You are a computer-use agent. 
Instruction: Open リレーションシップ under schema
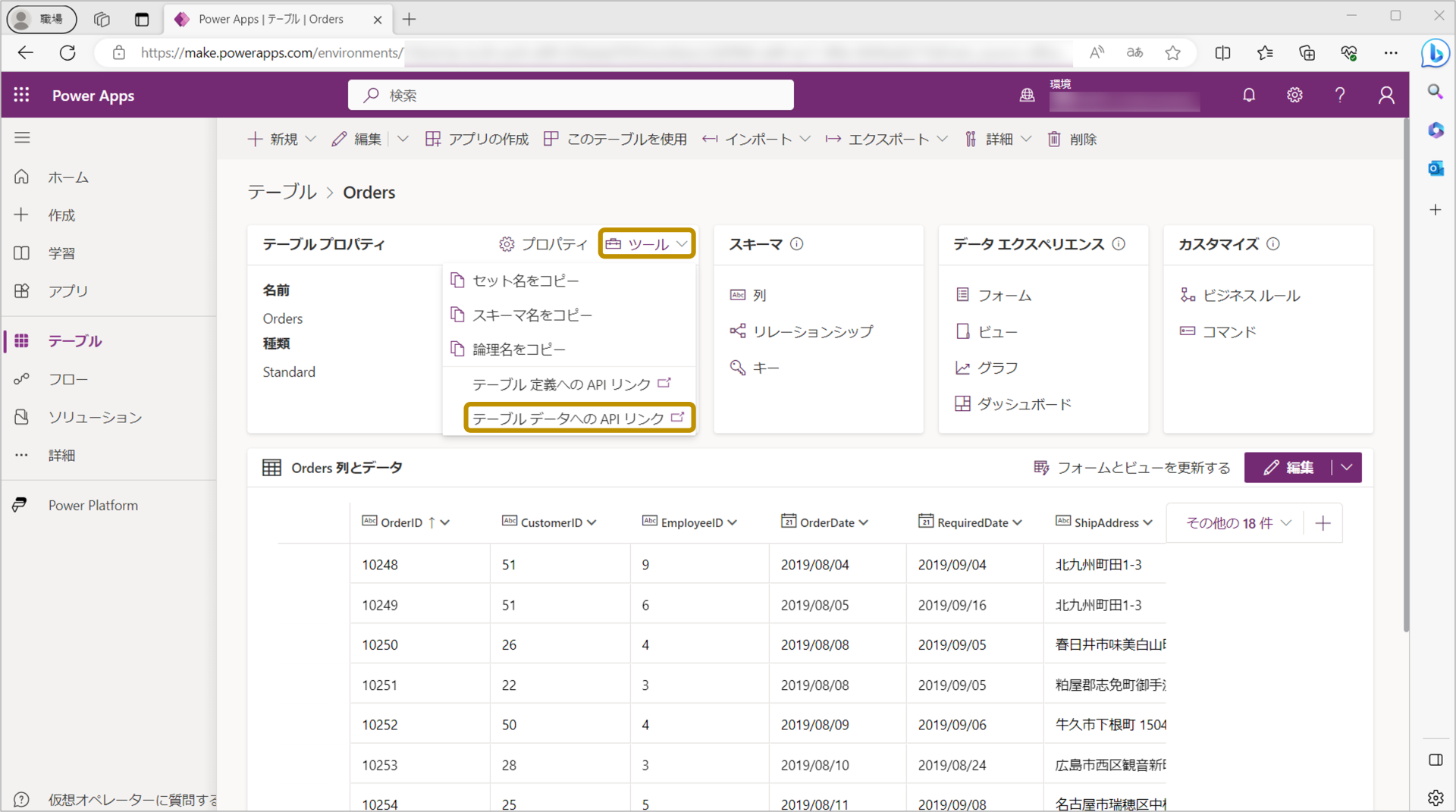802,331
